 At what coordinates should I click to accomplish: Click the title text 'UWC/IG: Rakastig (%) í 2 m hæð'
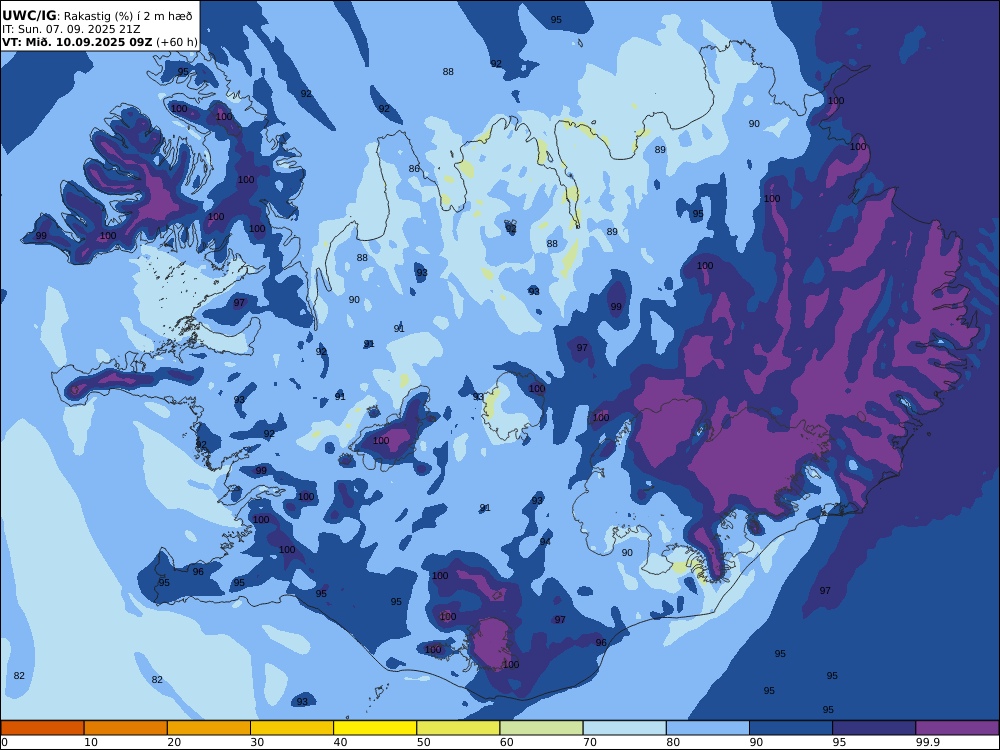97,16
